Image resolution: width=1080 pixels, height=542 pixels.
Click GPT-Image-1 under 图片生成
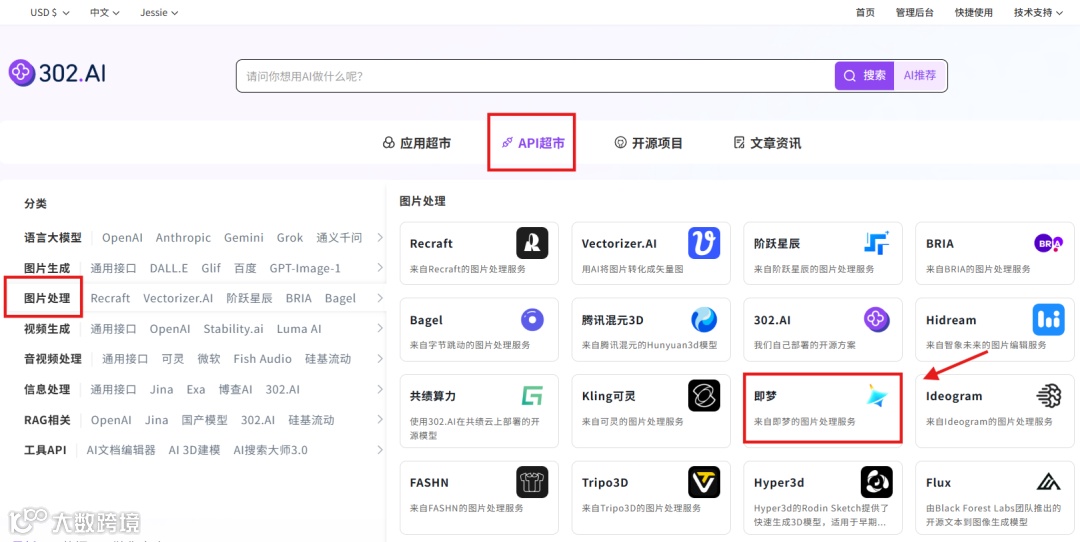(x=305, y=268)
